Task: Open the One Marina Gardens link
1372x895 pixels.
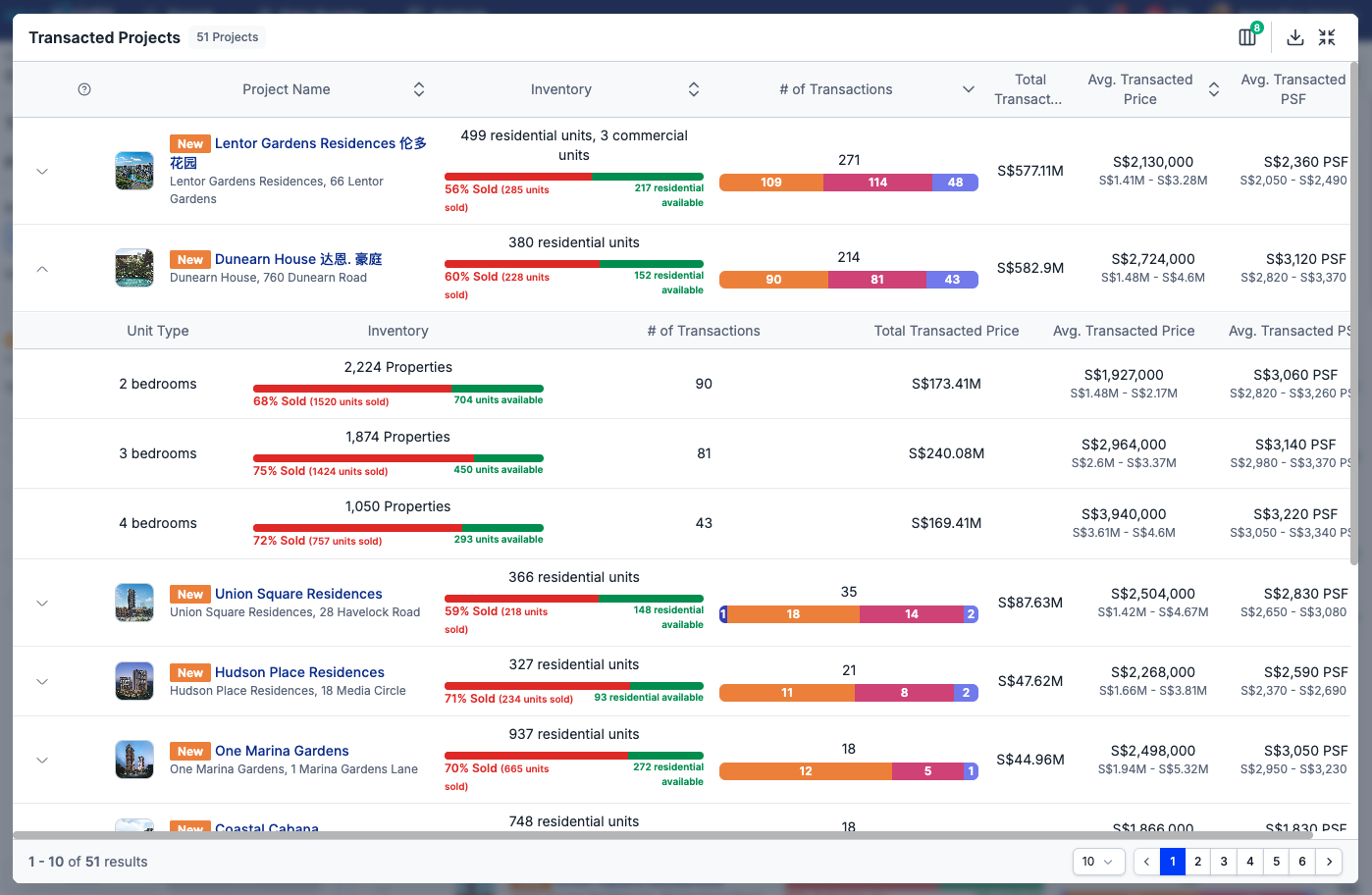Action: coord(282,751)
